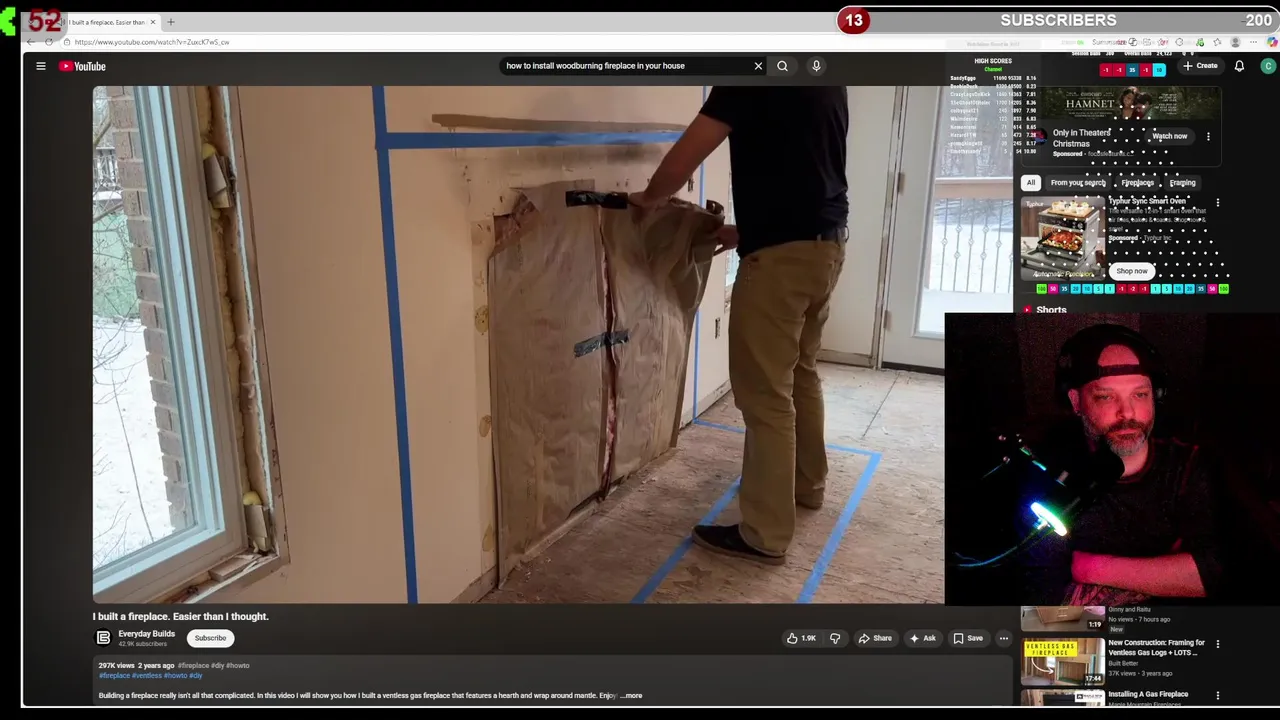Open options for Typhur Sync Smart Oven ad

(1217, 203)
